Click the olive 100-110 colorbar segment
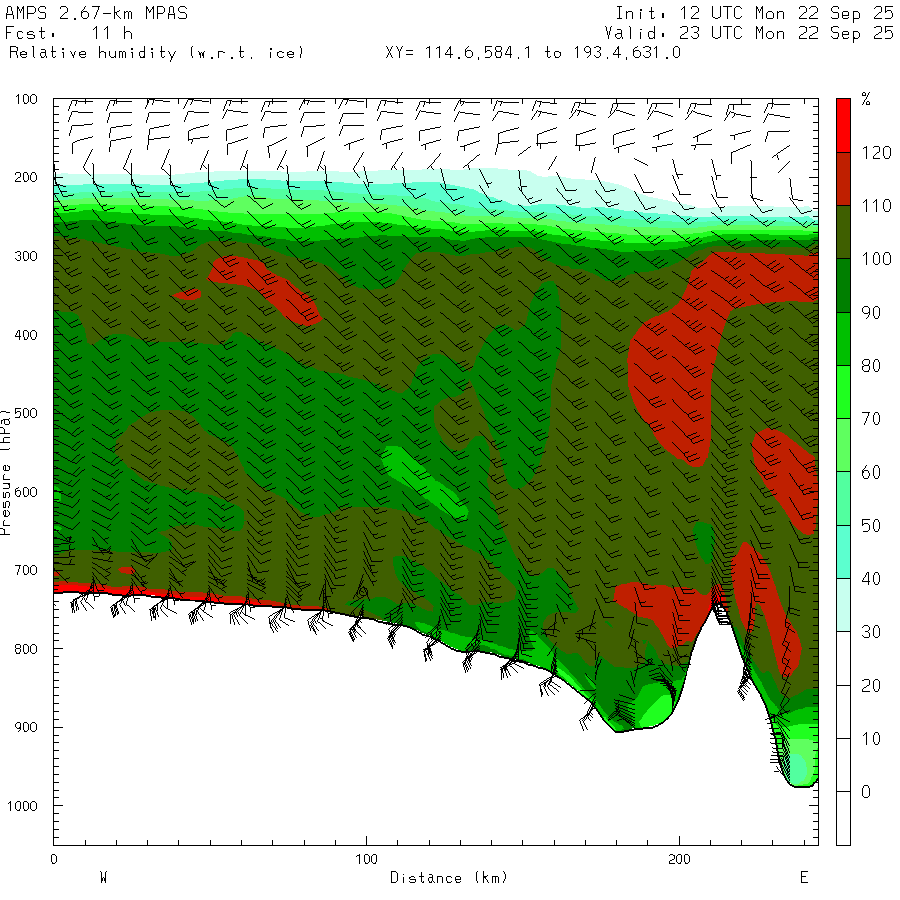 (x=843, y=232)
